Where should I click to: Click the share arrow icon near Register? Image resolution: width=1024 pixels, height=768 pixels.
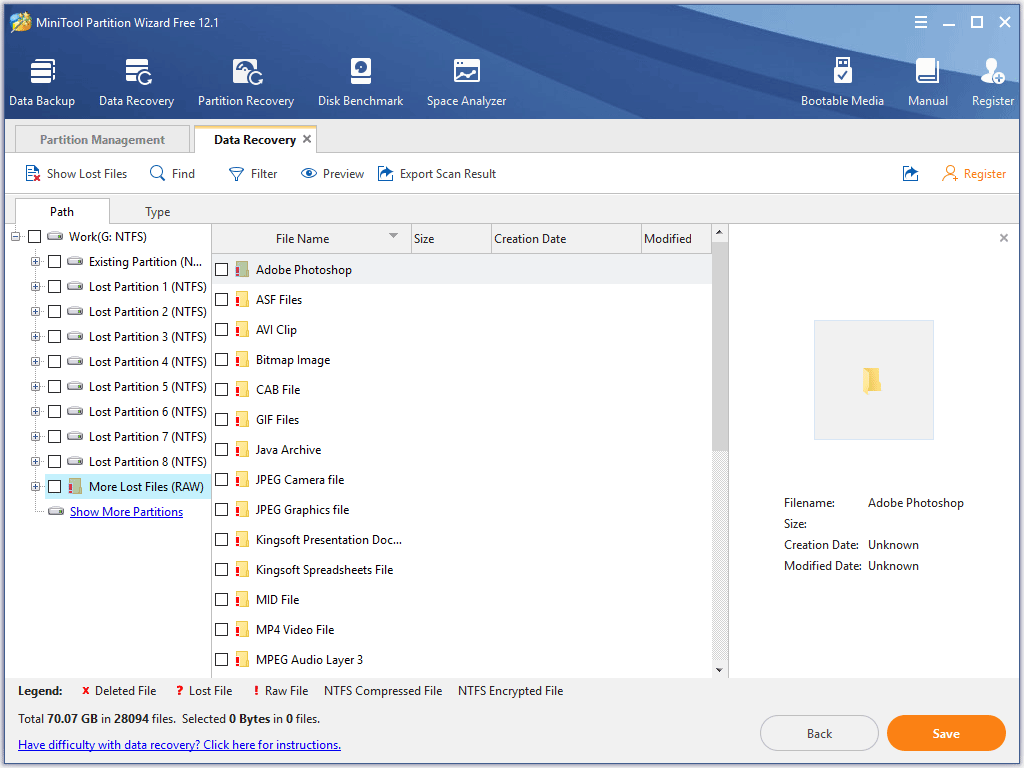coord(910,174)
